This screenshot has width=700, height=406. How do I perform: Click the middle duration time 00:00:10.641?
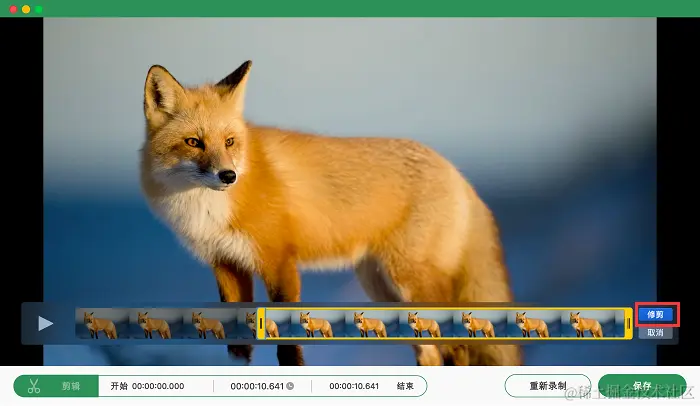point(257,386)
